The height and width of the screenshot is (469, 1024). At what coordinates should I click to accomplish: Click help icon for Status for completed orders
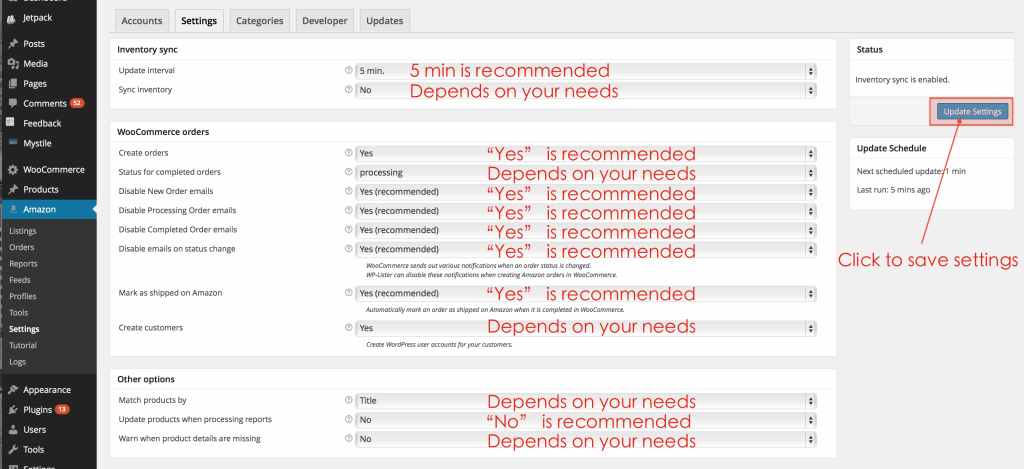coord(348,172)
